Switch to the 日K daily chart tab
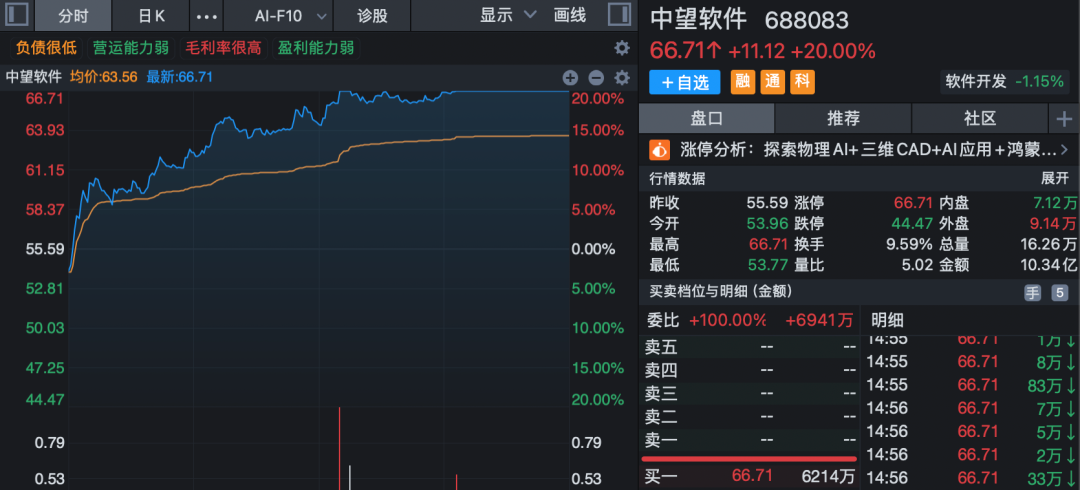Image resolution: width=1080 pixels, height=490 pixels. pos(152,15)
